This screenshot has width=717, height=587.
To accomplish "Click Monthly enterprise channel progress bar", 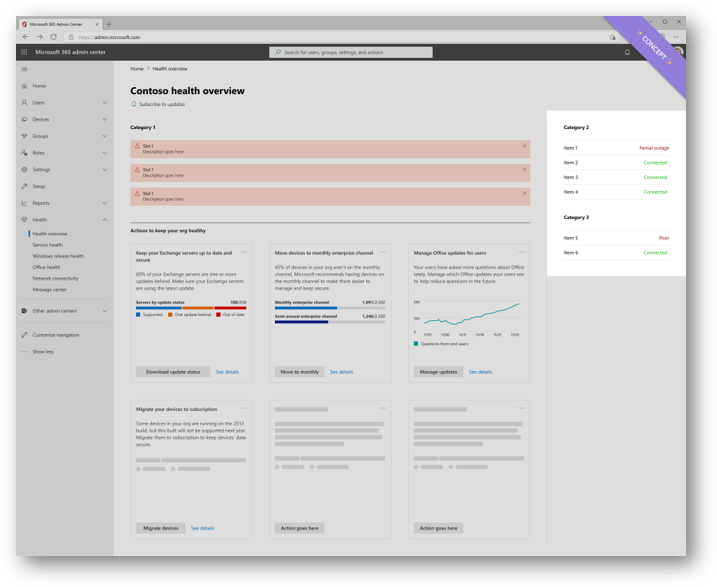I will click(x=330, y=308).
